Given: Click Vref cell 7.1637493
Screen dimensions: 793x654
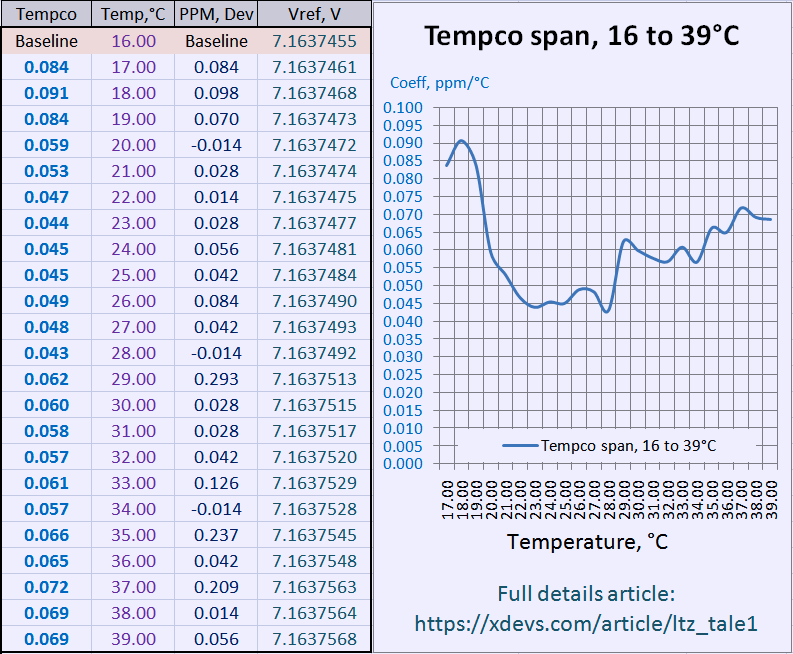Looking at the screenshot, I should point(314,327).
